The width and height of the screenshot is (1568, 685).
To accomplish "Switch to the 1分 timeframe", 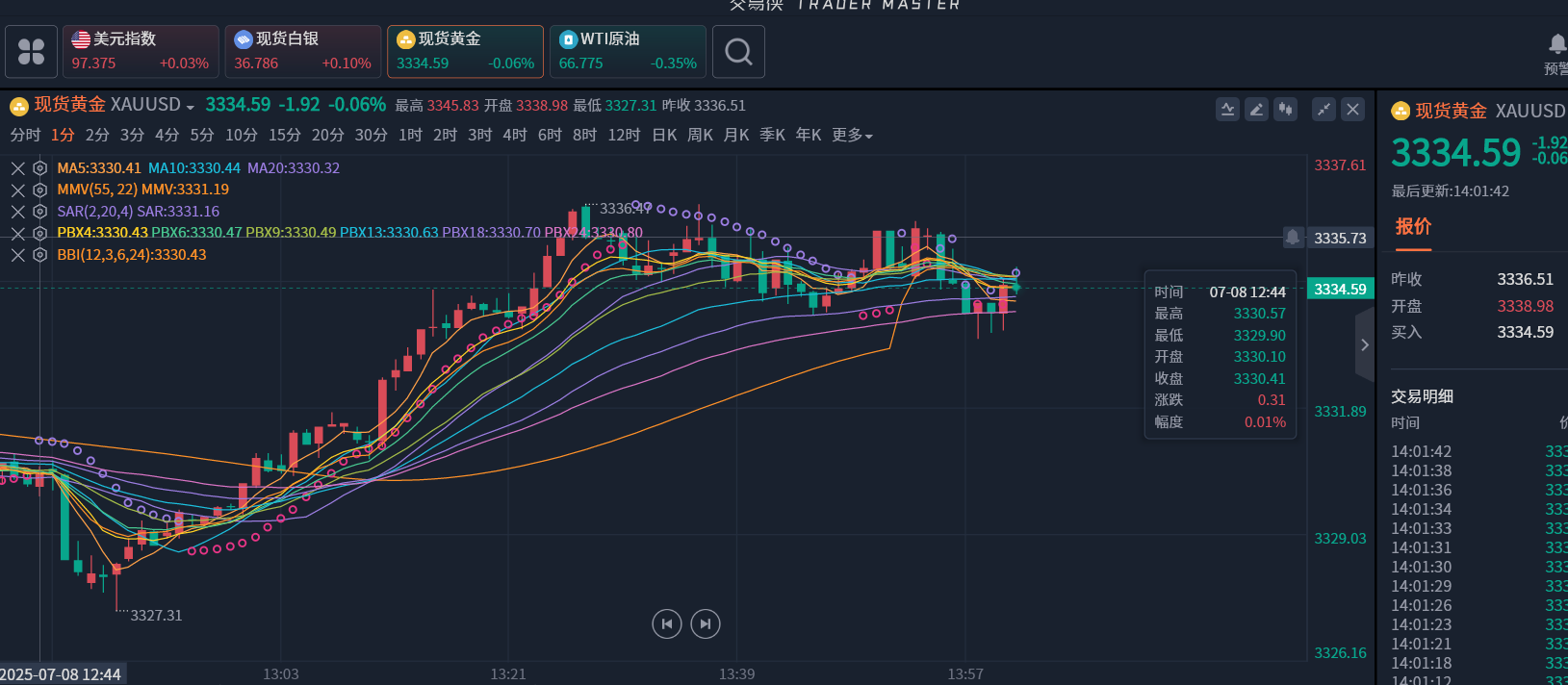I will click(x=63, y=135).
